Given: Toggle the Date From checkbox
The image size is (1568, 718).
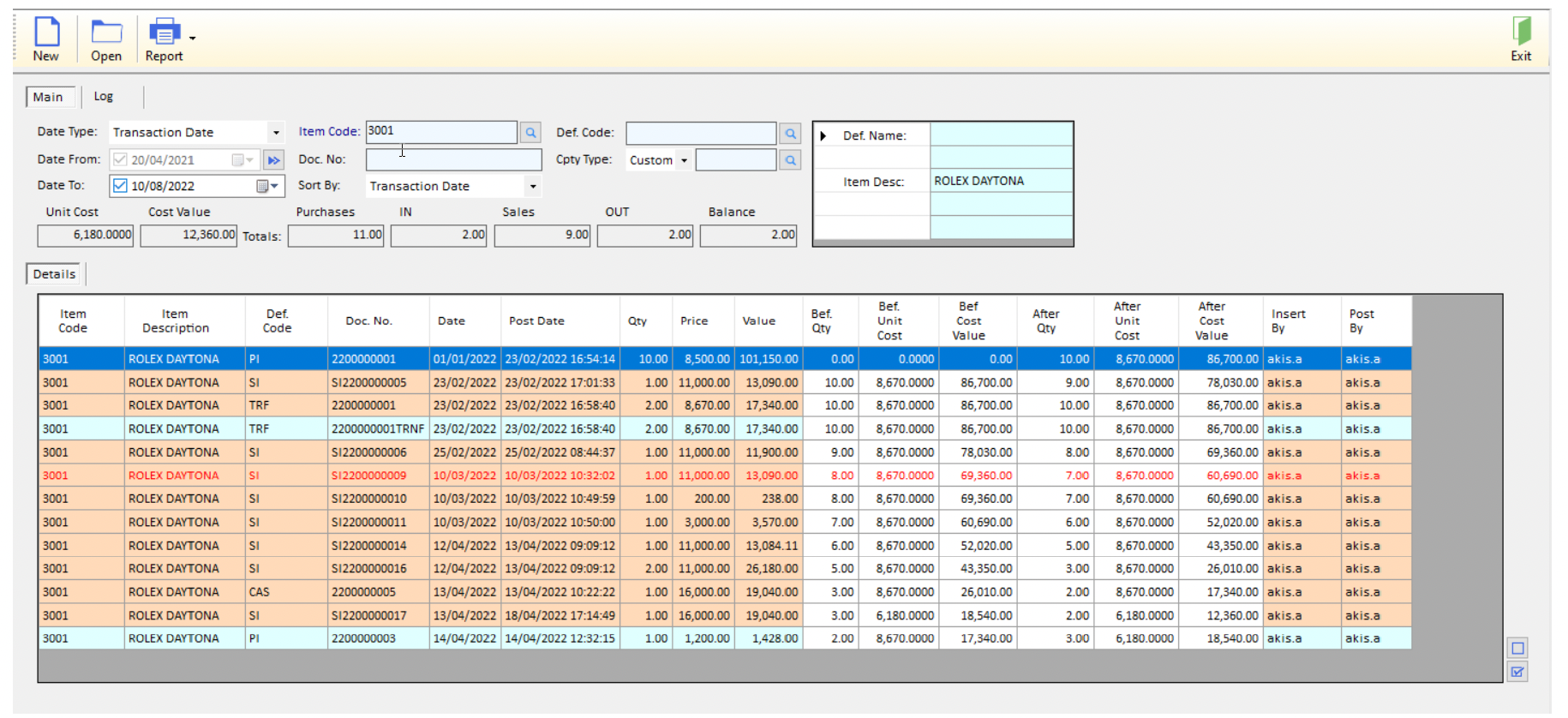Looking at the screenshot, I should click(x=120, y=160).
